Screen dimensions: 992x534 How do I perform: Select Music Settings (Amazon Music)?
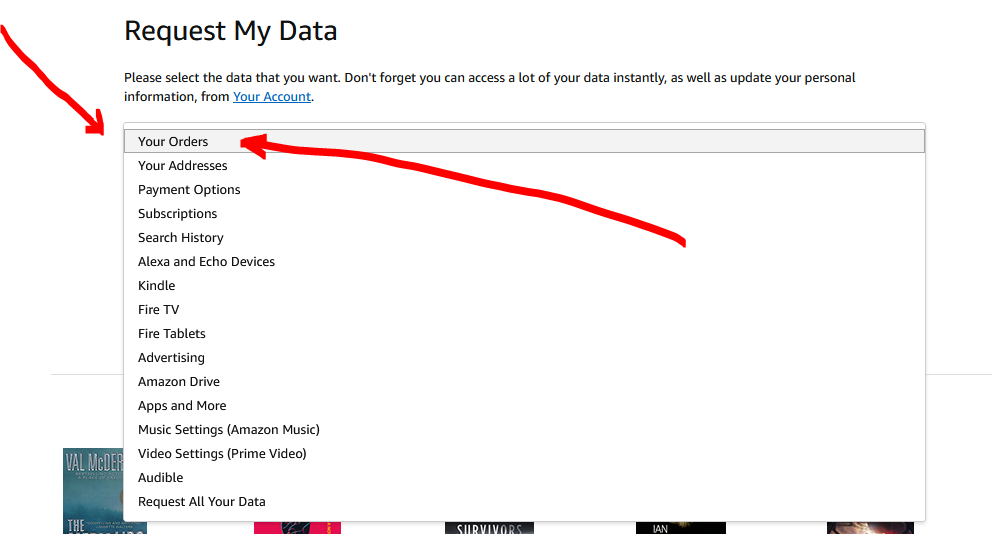click(x=229, y=430)
